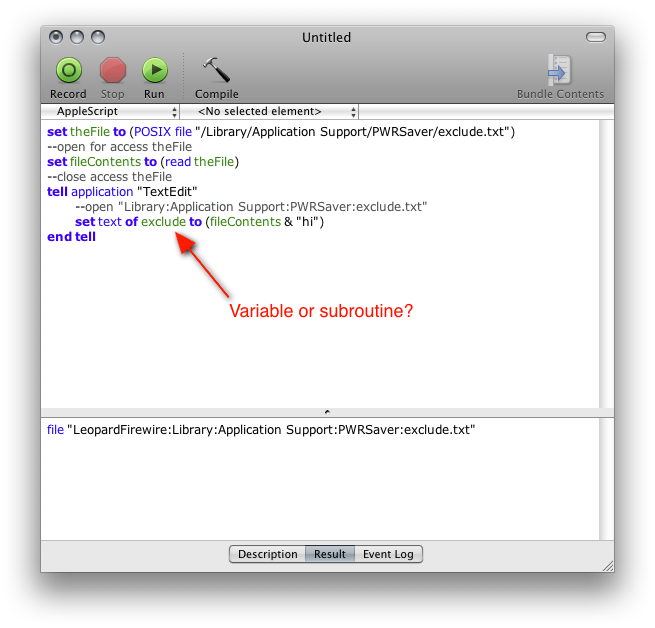Viewport: 655px width, 628px height.
Task: Click the zoom button in title bar
Action: pyautogui.click(x=98, y=37)
